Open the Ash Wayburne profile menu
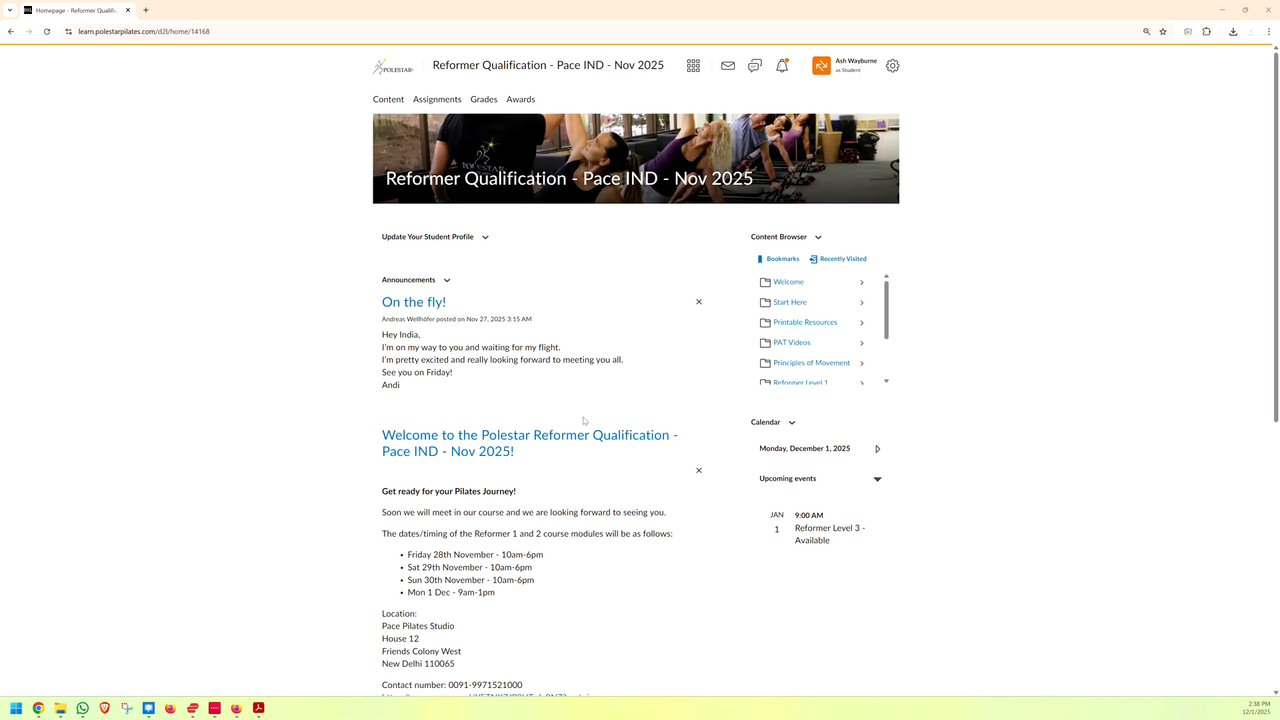The width and height of the screenshot is (1280, 720). [x=845, y=66]
